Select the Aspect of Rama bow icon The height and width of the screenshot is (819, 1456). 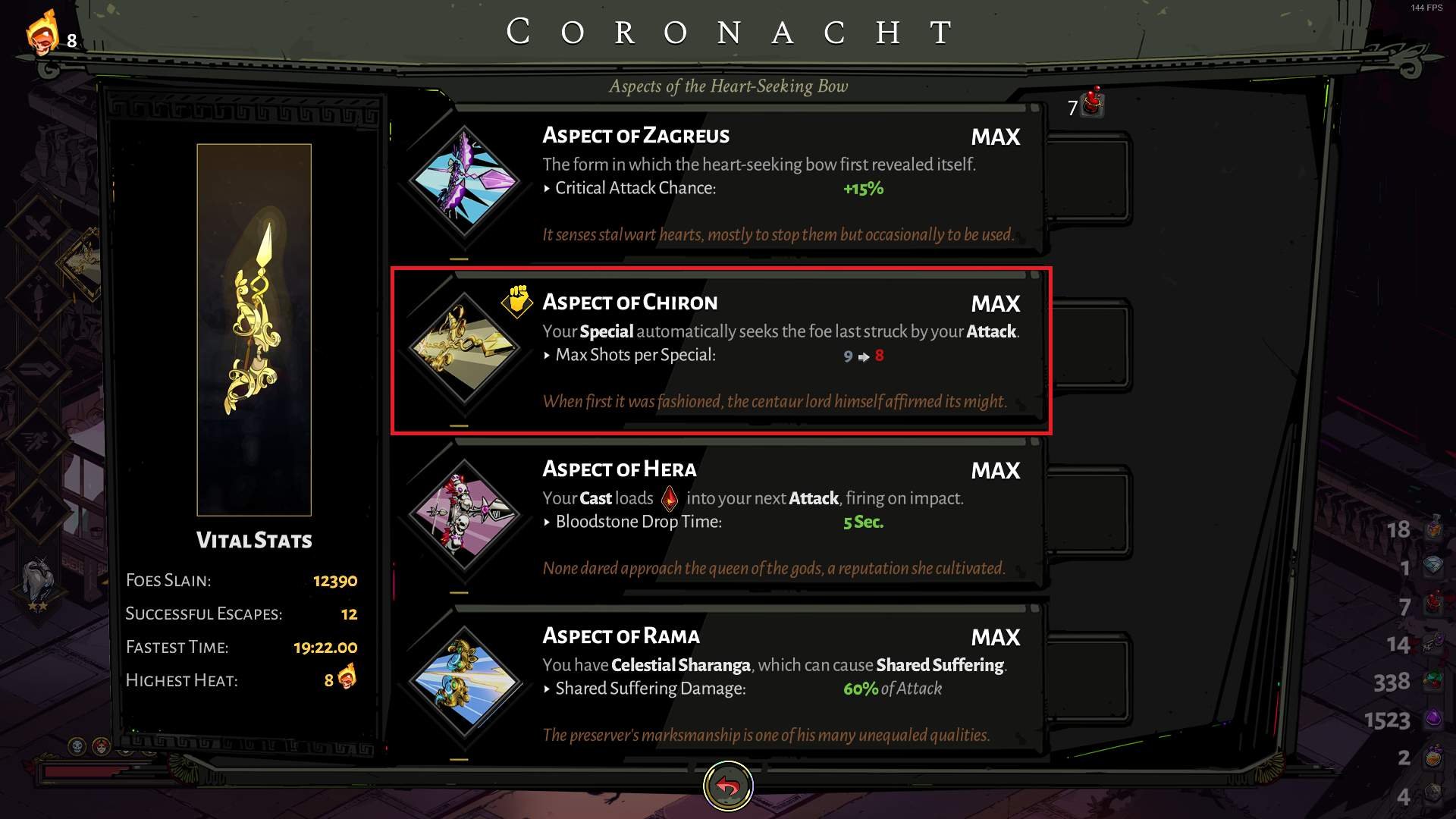pos(464,682)
